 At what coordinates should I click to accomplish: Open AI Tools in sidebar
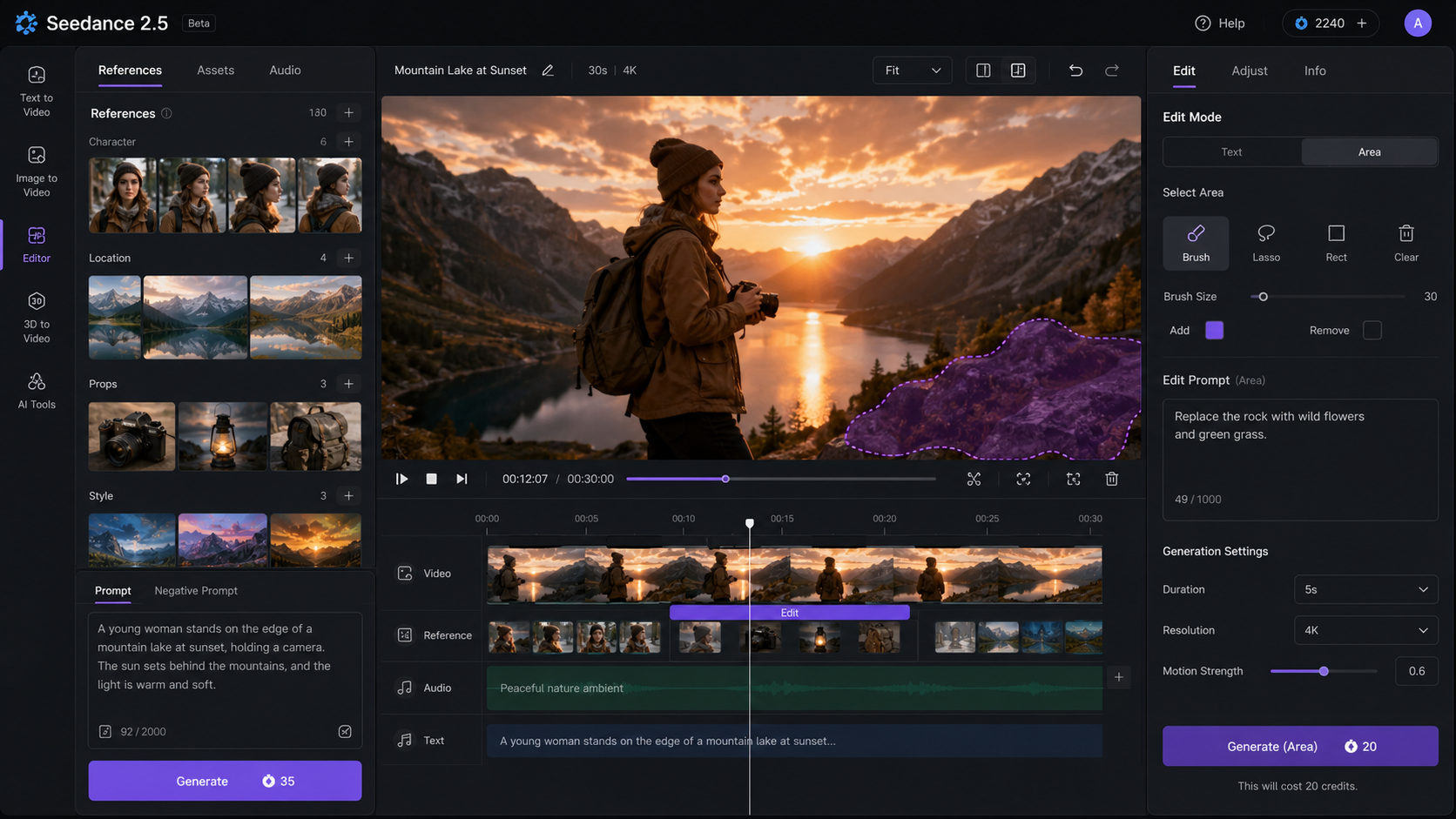pos(37,392)
